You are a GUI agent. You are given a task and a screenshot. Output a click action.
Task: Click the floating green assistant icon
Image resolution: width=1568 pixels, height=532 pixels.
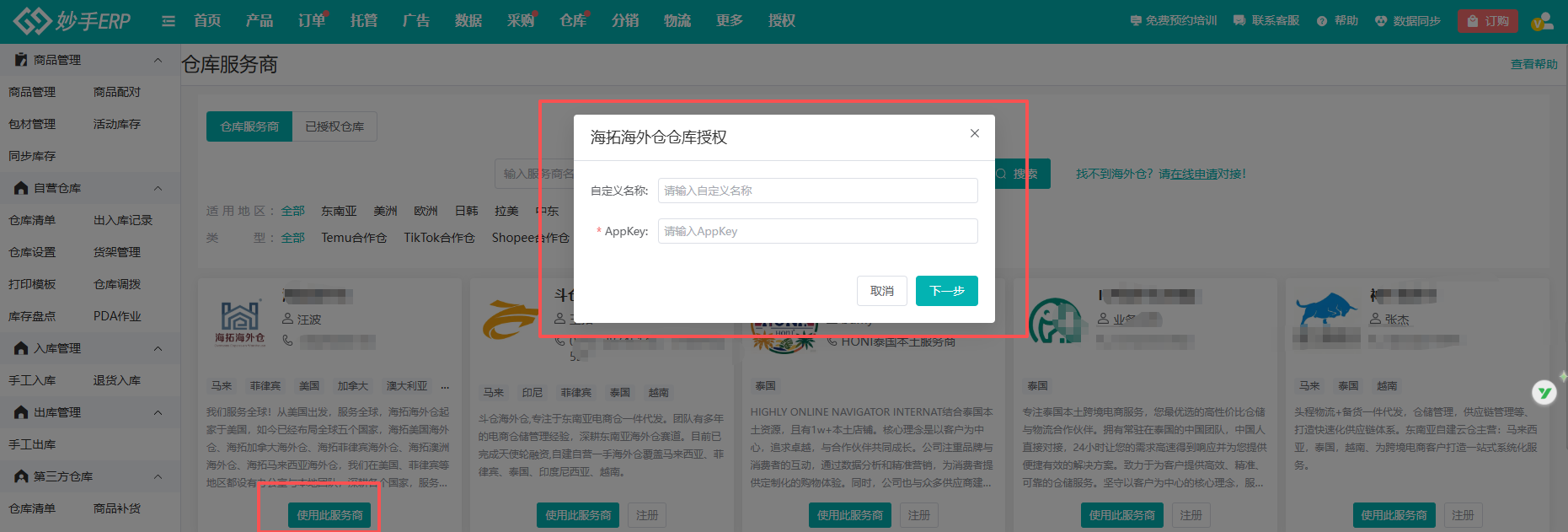click(x=1544, y=392)
